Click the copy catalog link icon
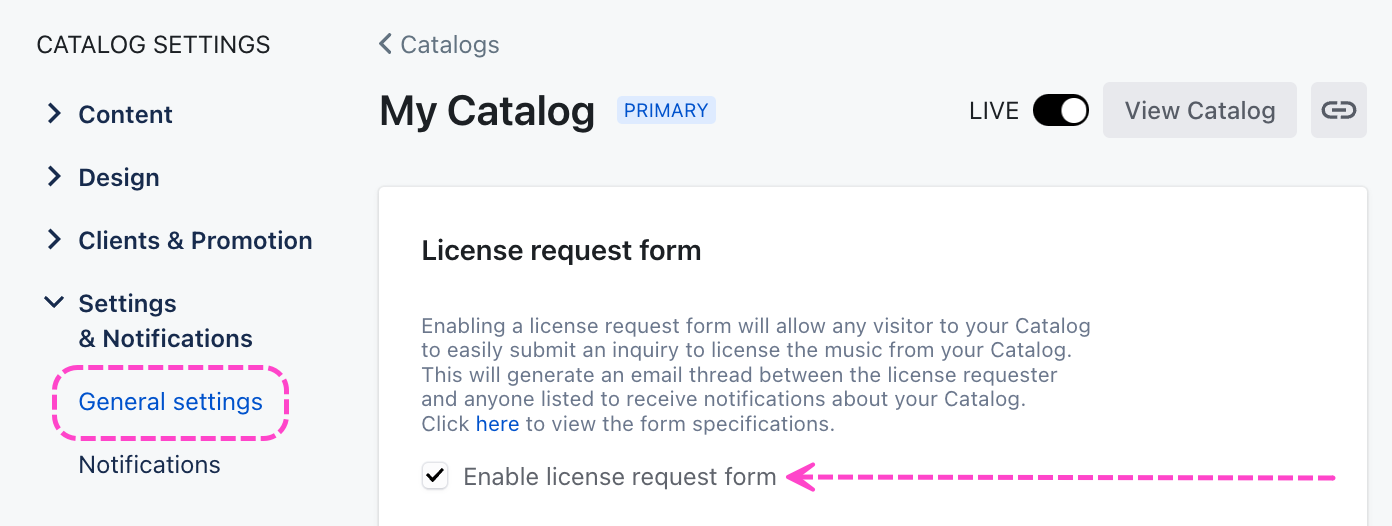The image size is (1392, 526). pos(1338,110)
